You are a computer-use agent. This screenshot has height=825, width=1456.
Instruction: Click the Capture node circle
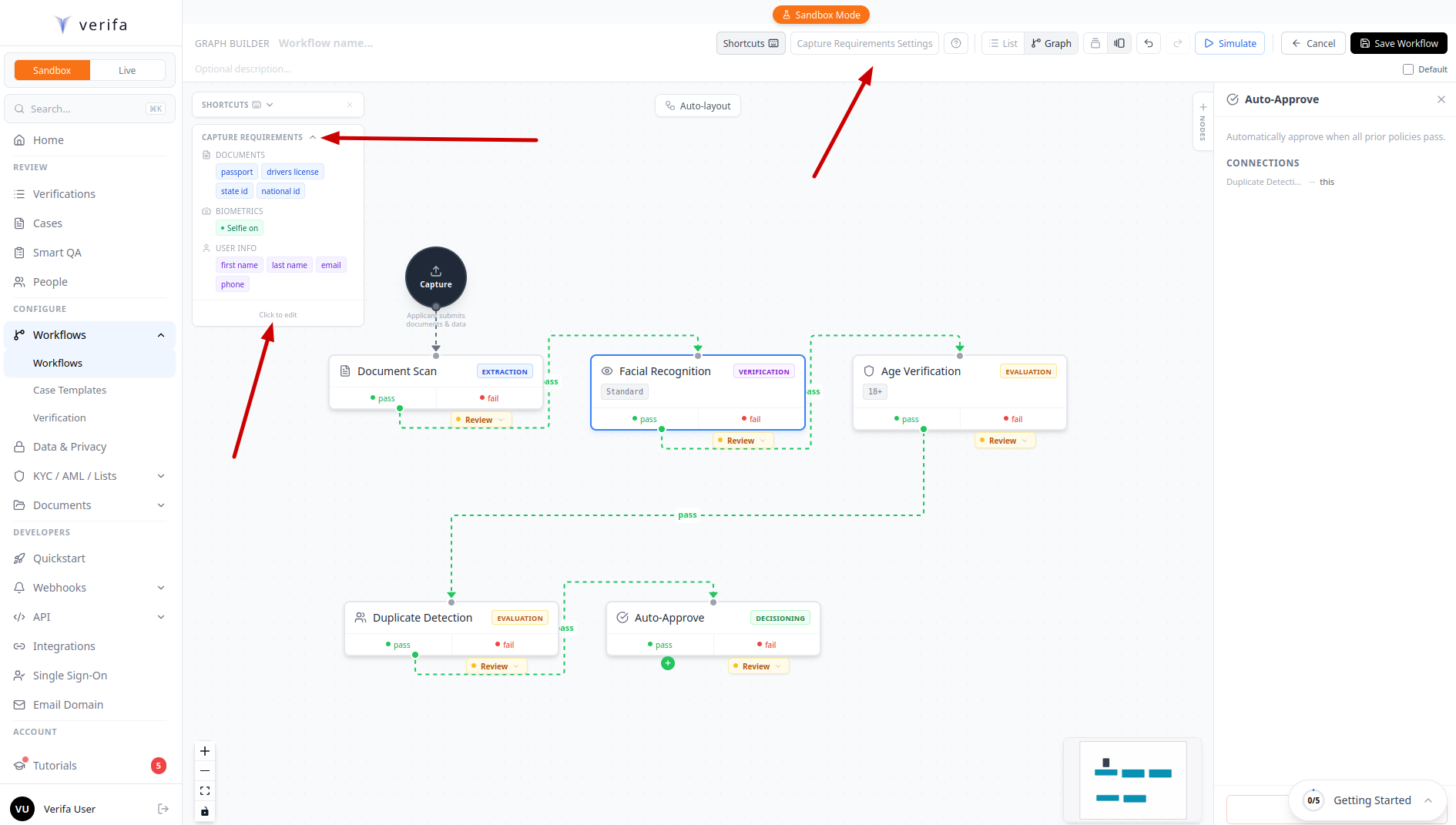tap(436, 277)
